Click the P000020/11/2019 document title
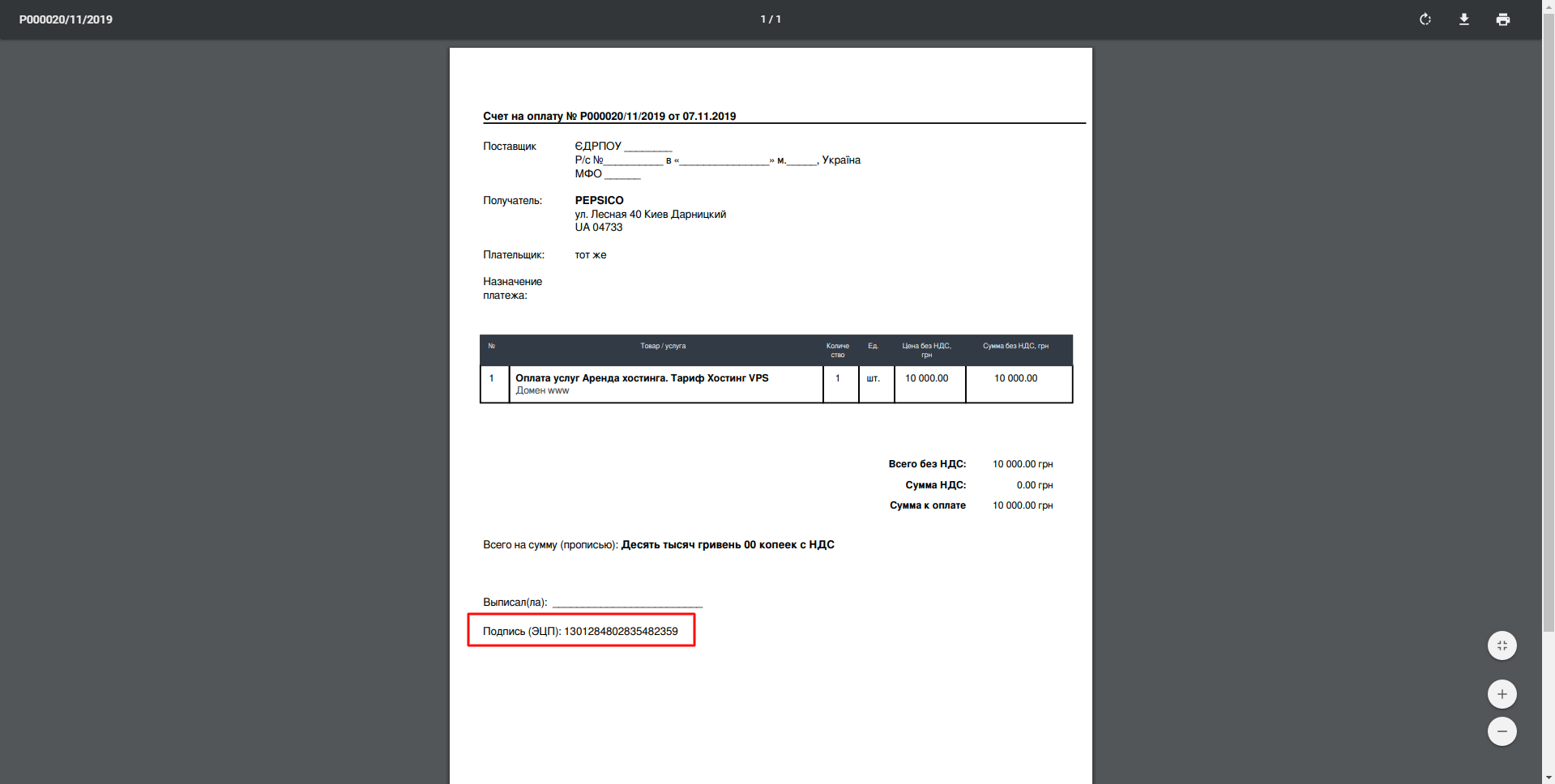The image size is (1555, 784). point(66,19)
